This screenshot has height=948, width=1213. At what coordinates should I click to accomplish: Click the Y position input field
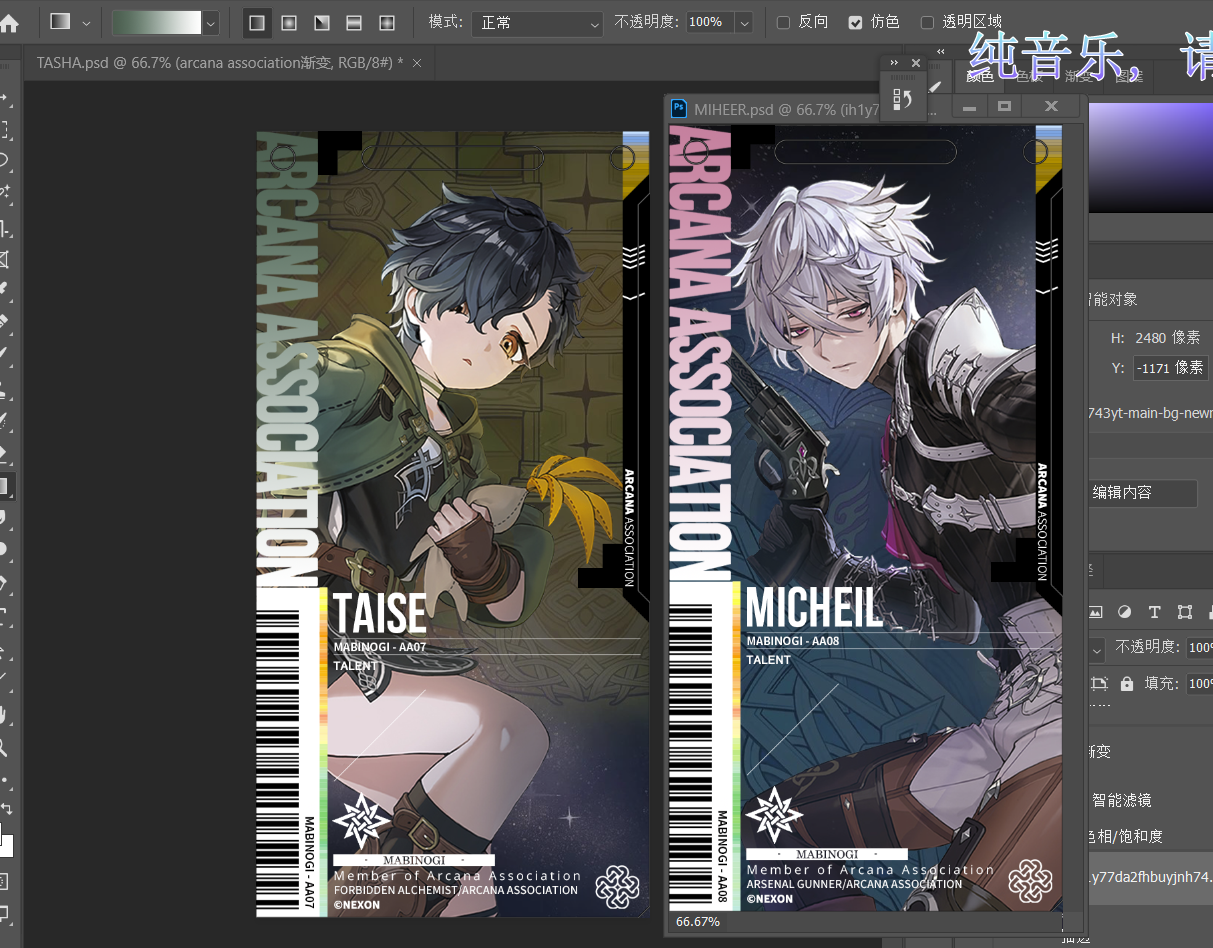(1170, 368)
